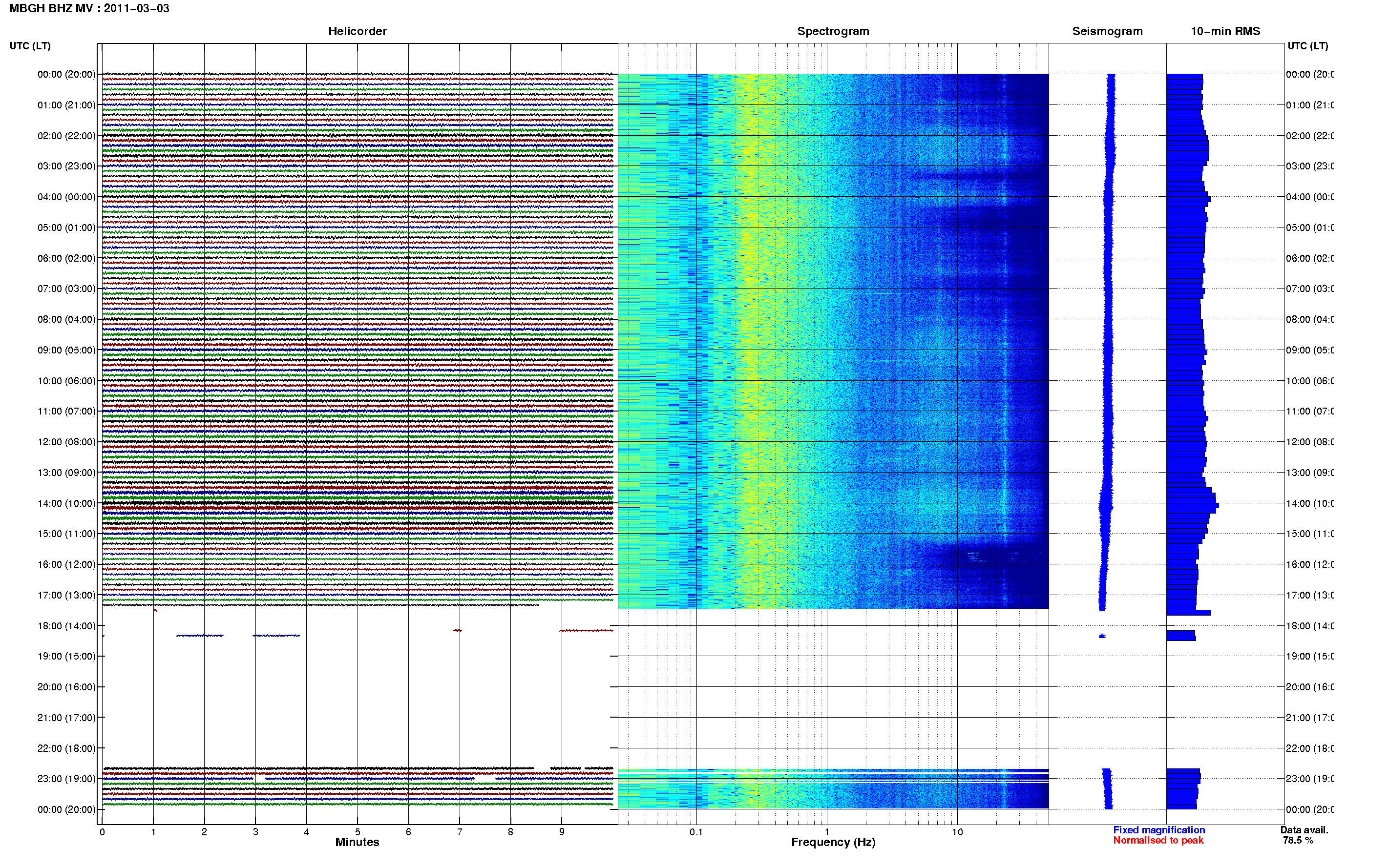Click the left '05:00 (01:00)' time label

(x=66, y=228)
